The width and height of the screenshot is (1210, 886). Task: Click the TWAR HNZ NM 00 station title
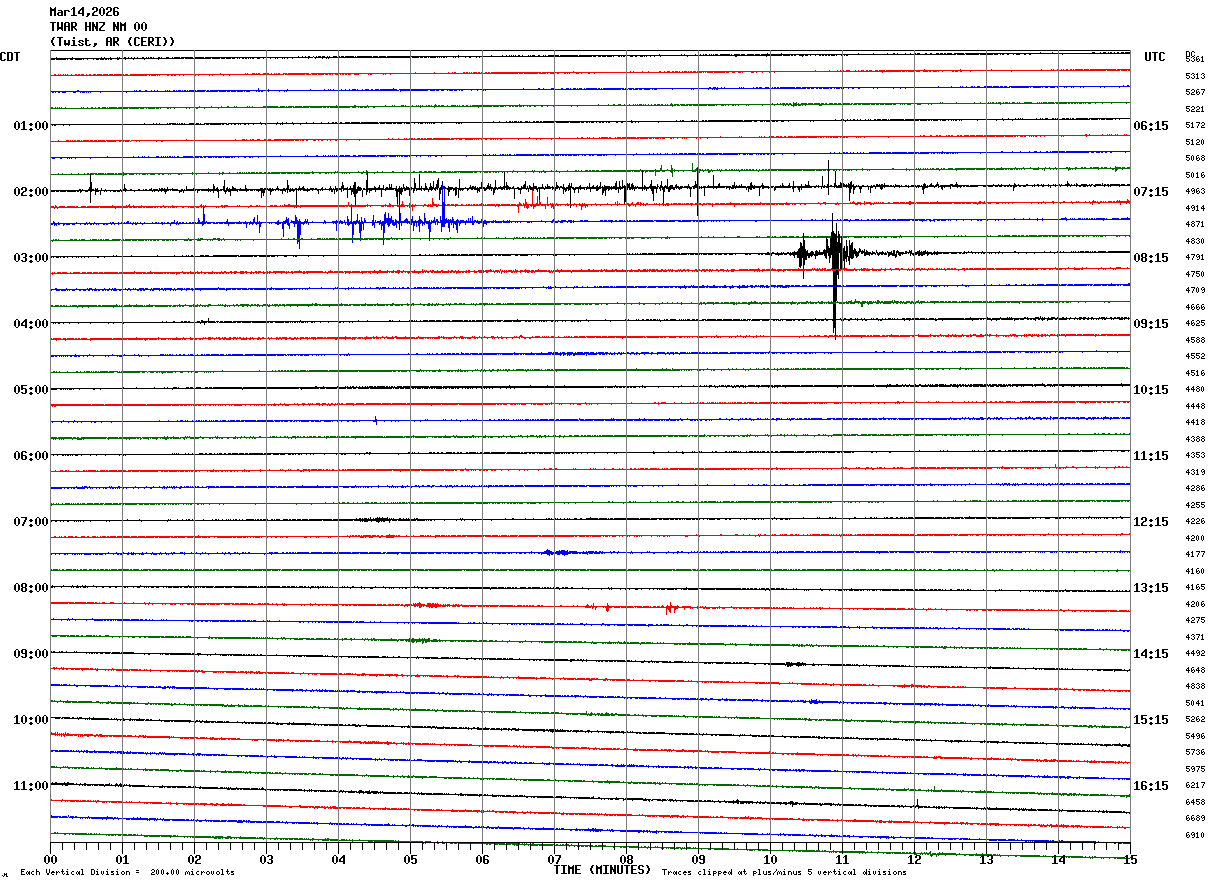click(x=98, y=27)
